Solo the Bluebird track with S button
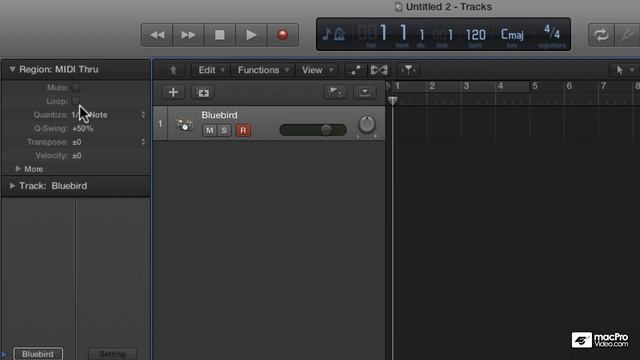This screenshot has width=640, height=360. 224,130
